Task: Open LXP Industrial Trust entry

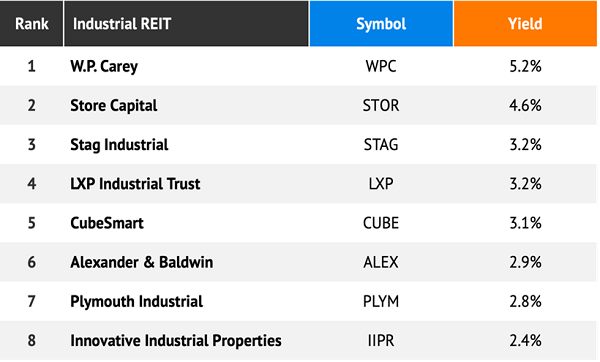Action: coord(135,184)
